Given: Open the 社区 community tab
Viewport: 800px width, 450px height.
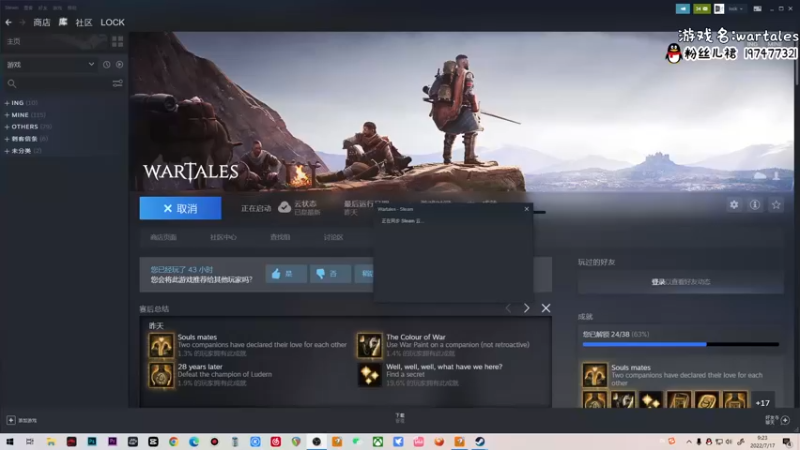Looking at the screenshot, I should coord(84,22).
